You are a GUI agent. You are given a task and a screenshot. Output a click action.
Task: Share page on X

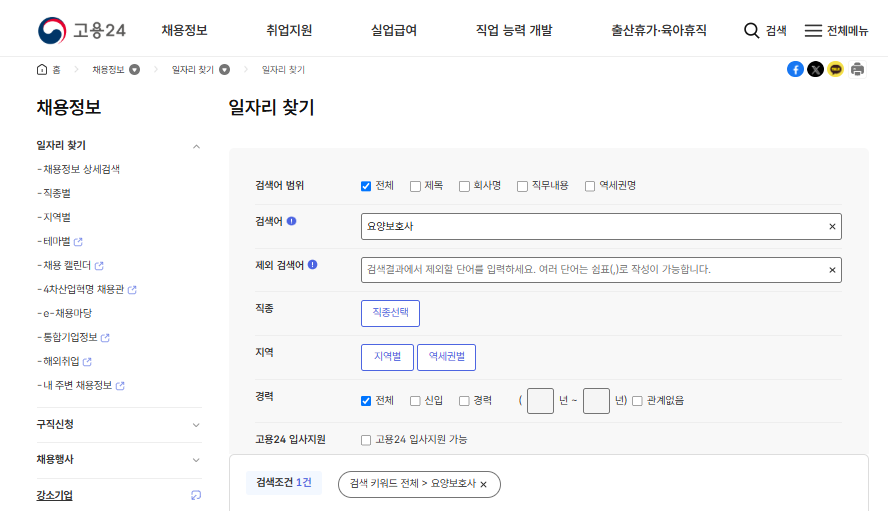816,69
